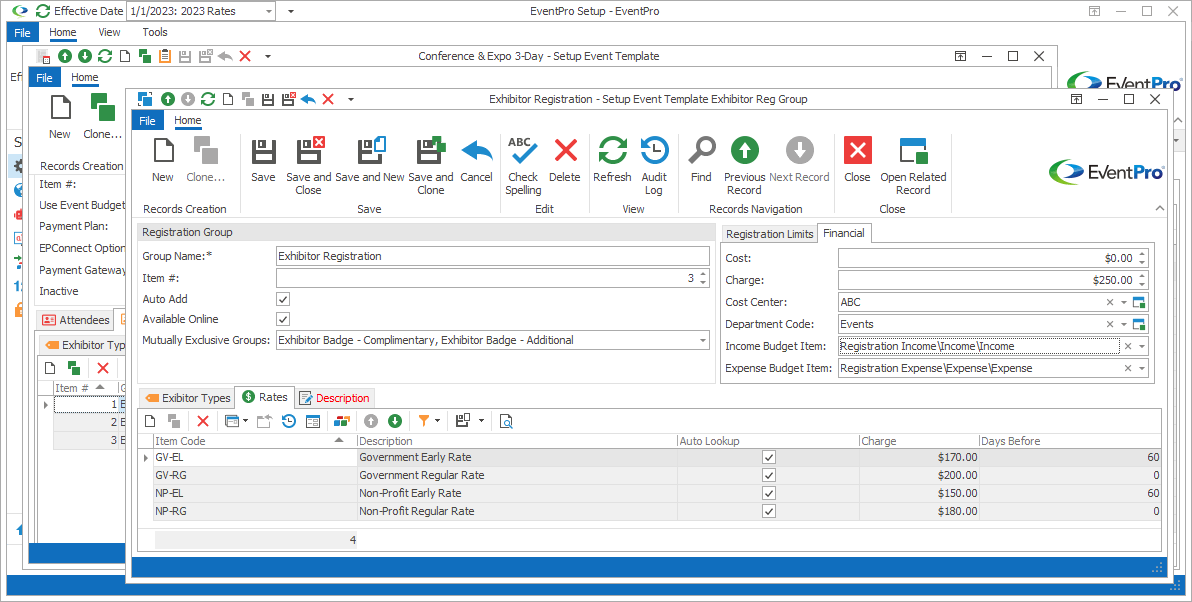This screenshot has width=1192, height=602.
Task: Refresh the record using the ribbon
Action: click(x=612, y=160)
